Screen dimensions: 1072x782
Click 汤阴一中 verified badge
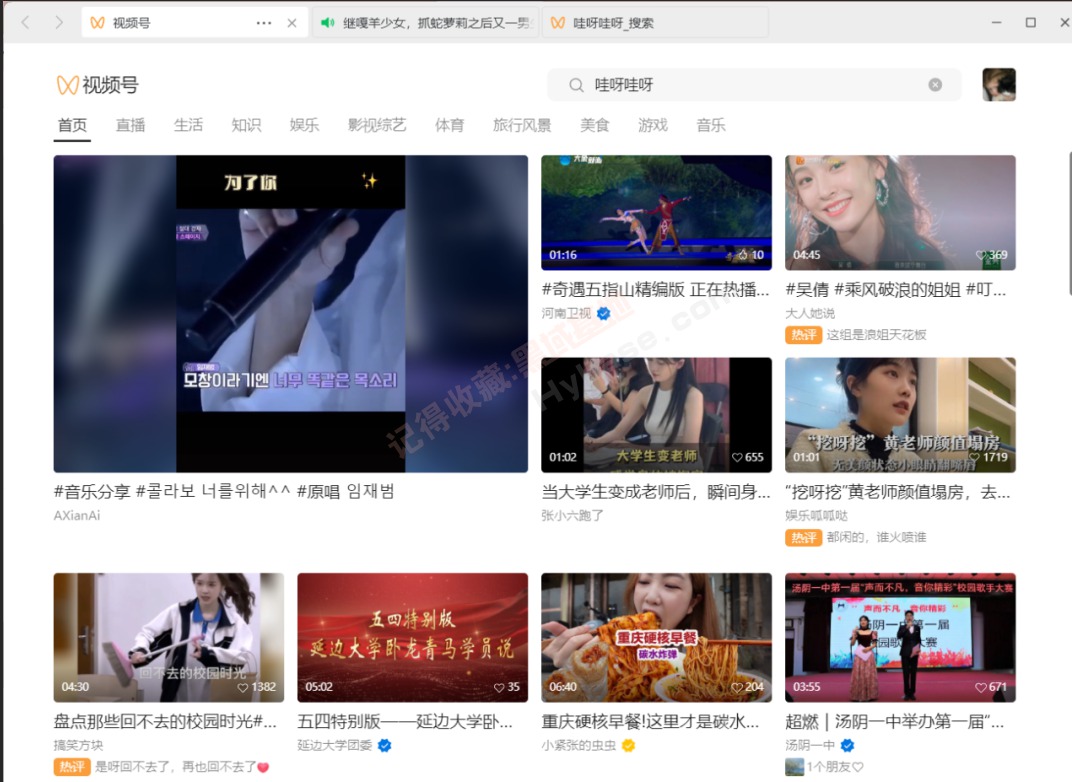pos(847,745)
